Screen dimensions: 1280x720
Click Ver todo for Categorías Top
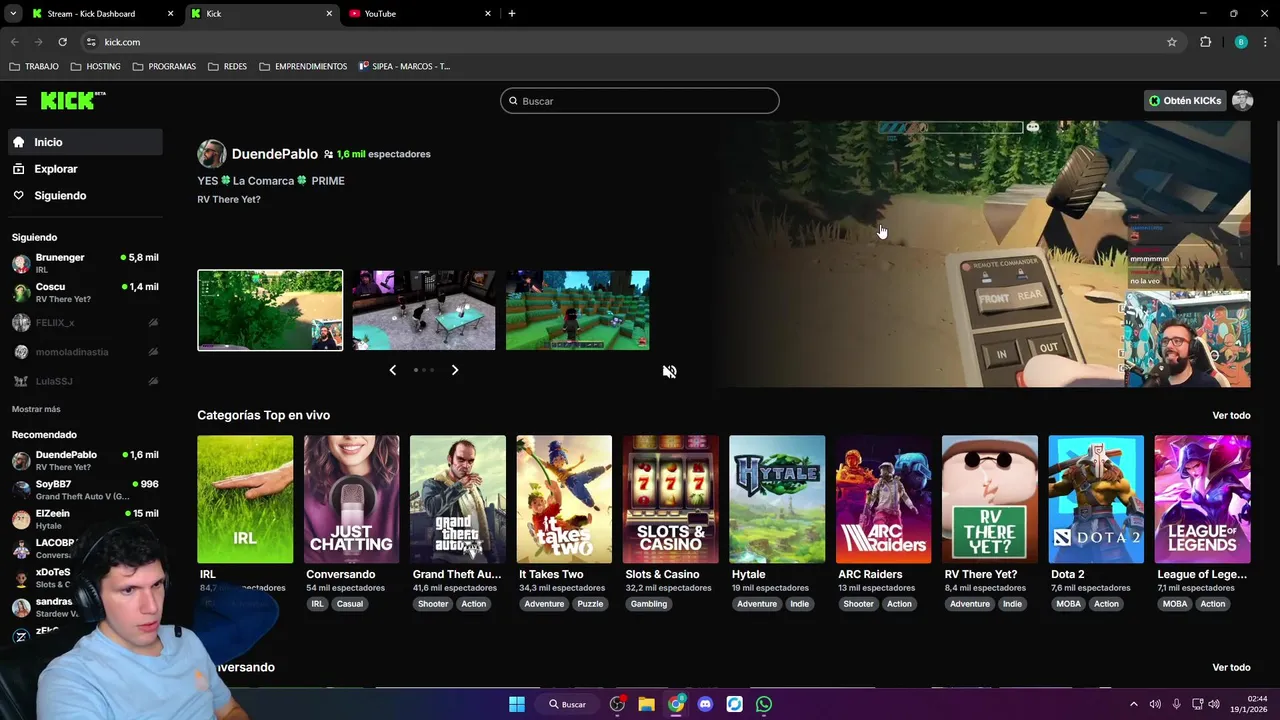click(x=1231, y=415)
